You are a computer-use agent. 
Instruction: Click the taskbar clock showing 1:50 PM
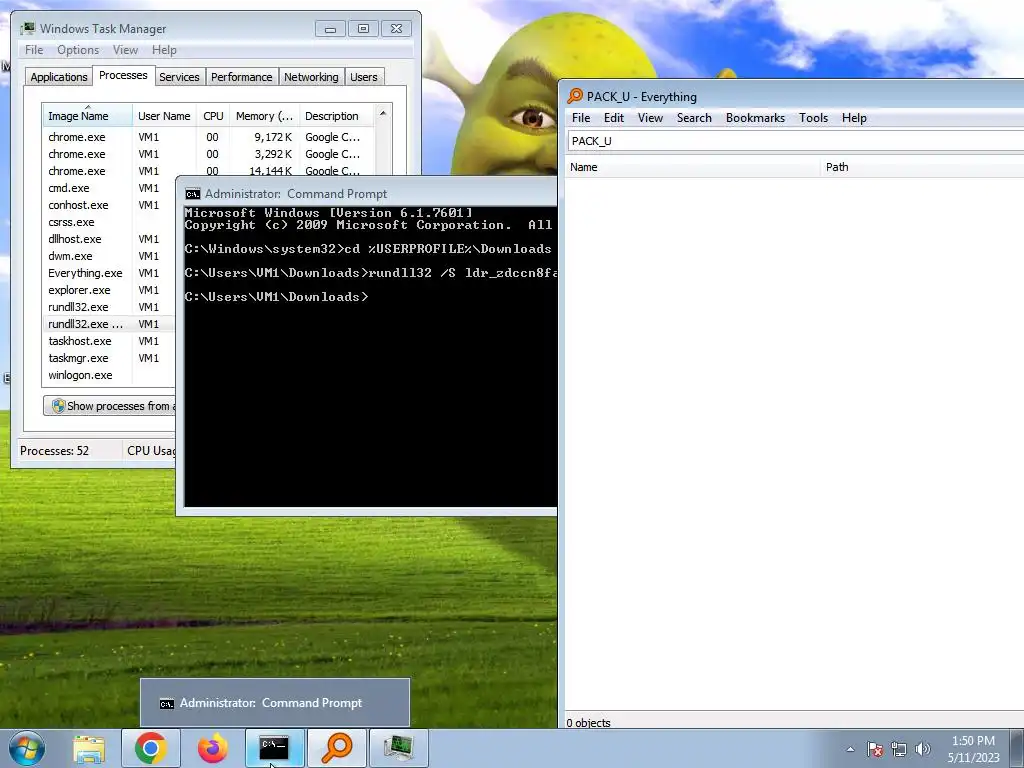click(973, 749)
